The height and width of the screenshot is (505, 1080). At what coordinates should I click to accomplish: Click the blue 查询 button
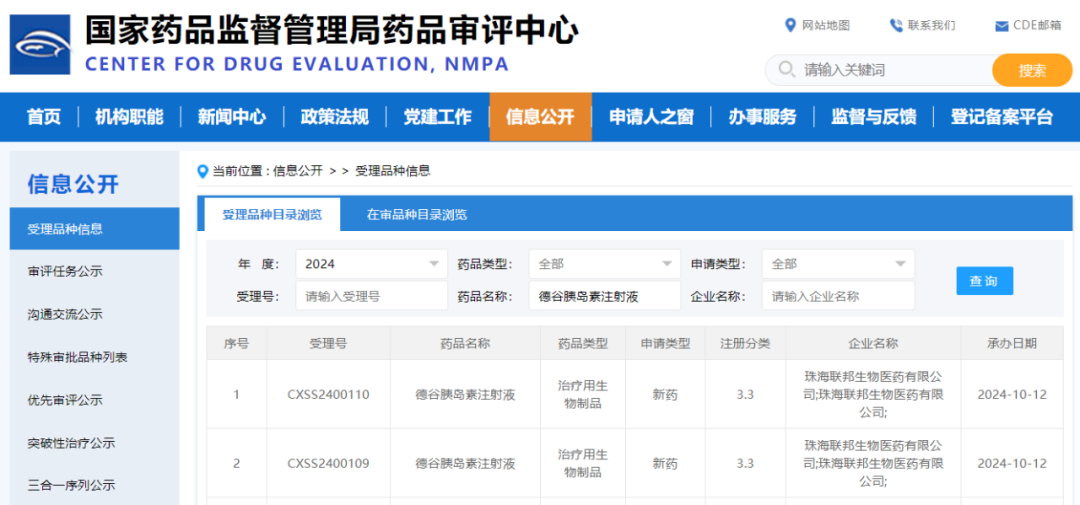pos(984,281)
